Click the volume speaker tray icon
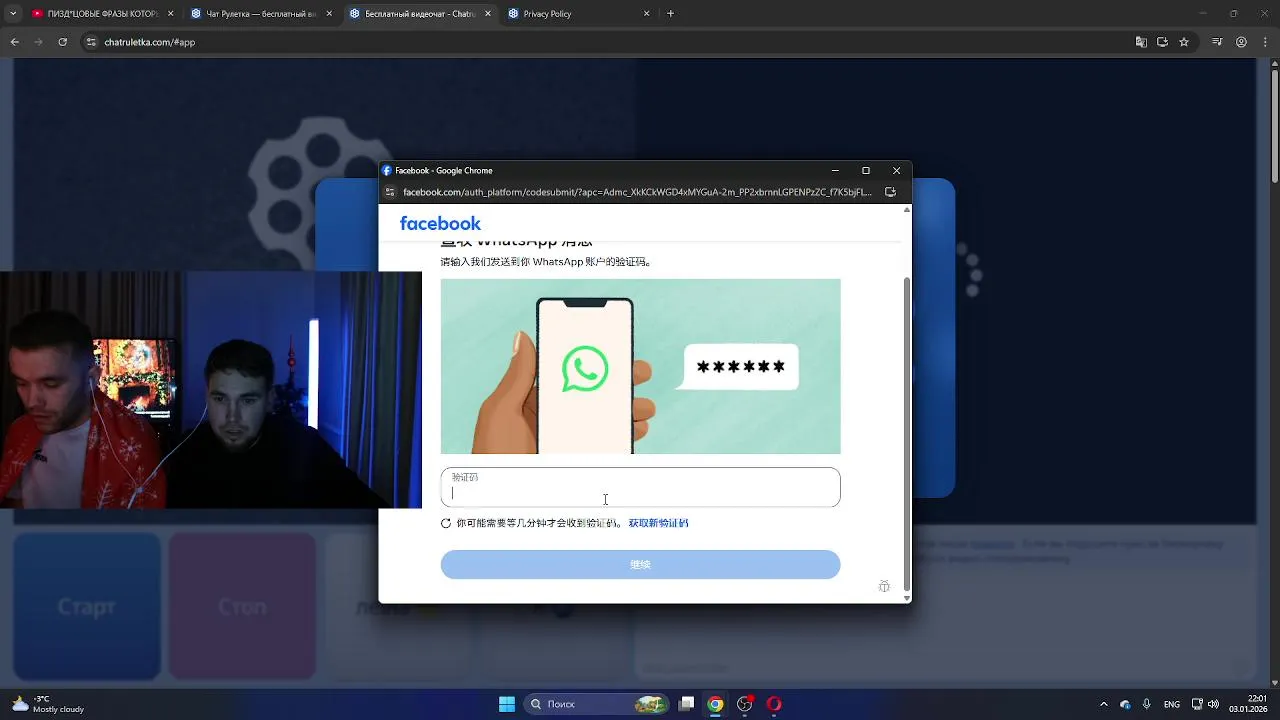 (1214, 704)
